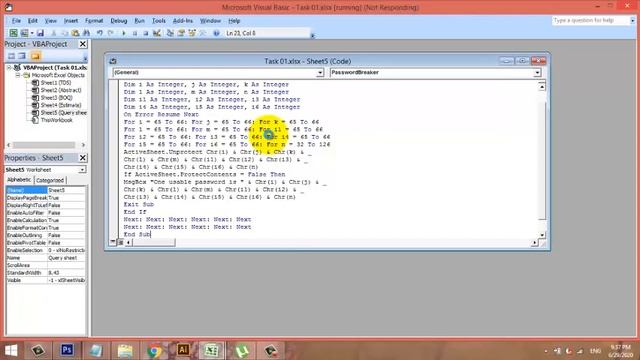Image resolution: width=640 pixels, height=360 pixels.
Task: Select the (Name) property row
Action: (x=46, y=190)
